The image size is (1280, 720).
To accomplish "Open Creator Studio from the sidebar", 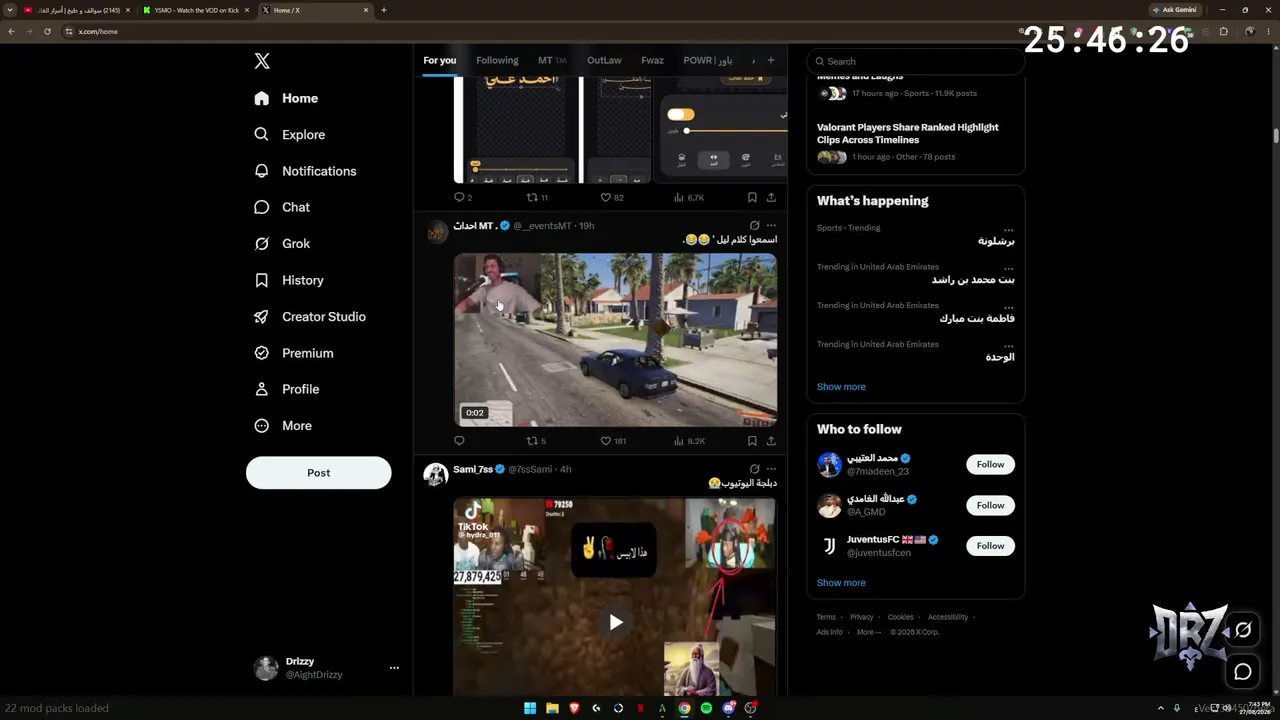I will click(x=310, y=317).
